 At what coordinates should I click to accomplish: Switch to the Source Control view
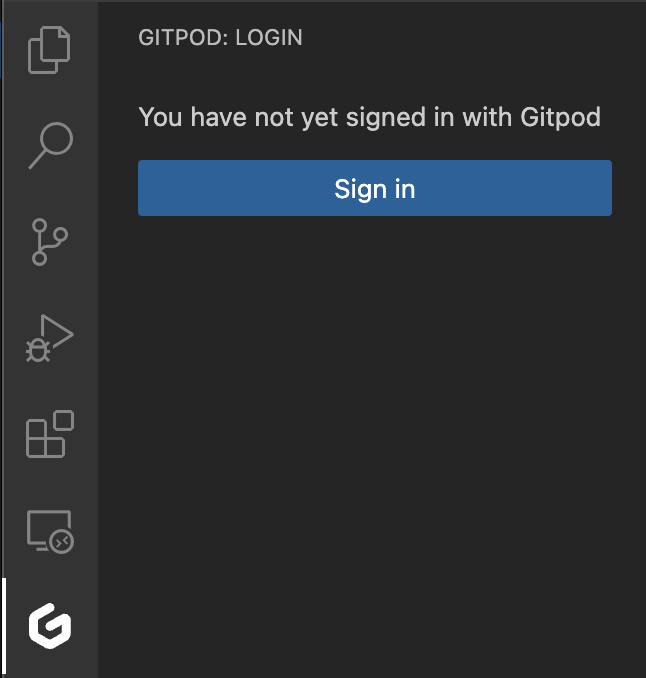pos(49,242)
